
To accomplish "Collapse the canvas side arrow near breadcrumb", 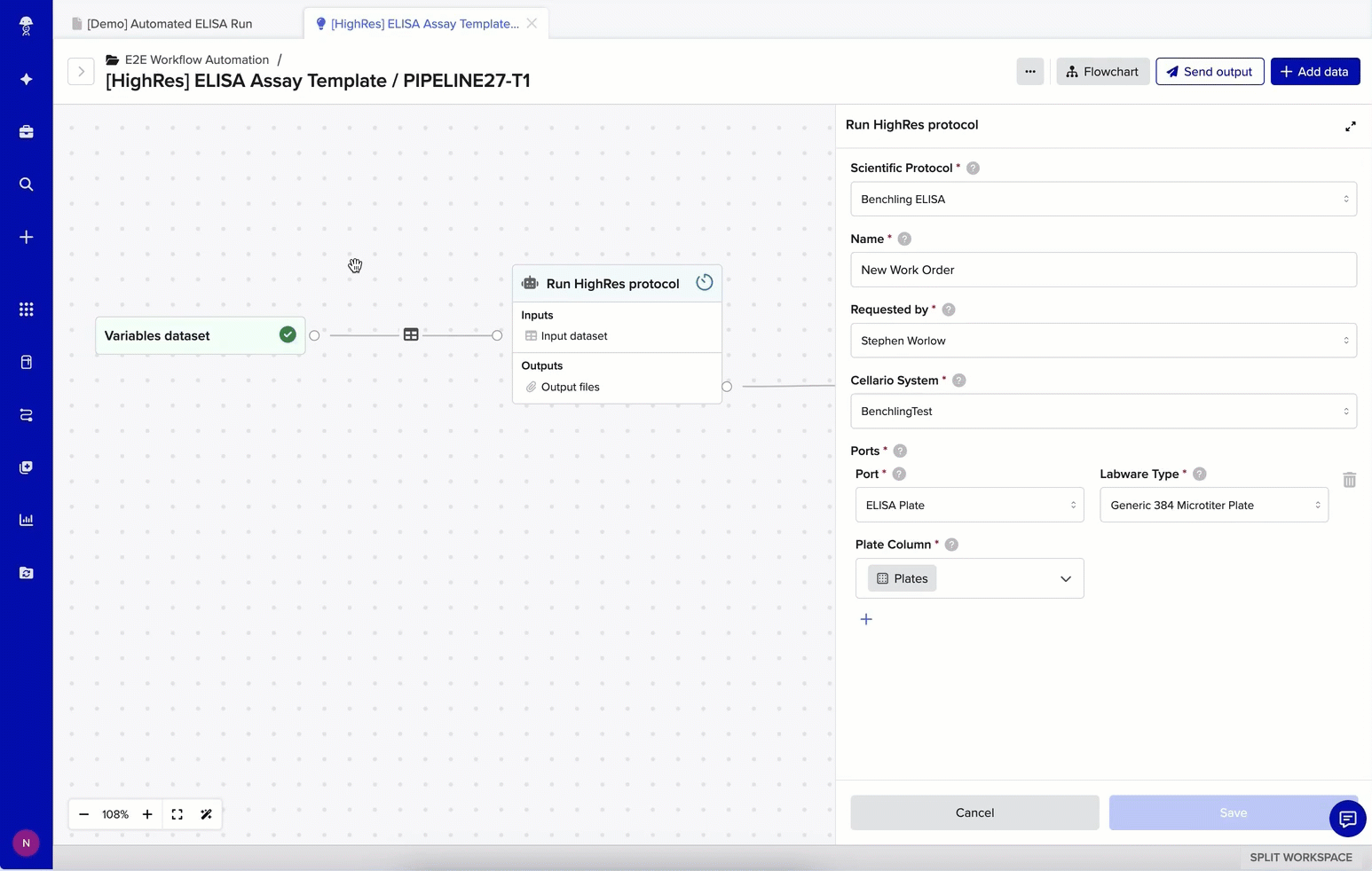I will [x=81, y=71].
